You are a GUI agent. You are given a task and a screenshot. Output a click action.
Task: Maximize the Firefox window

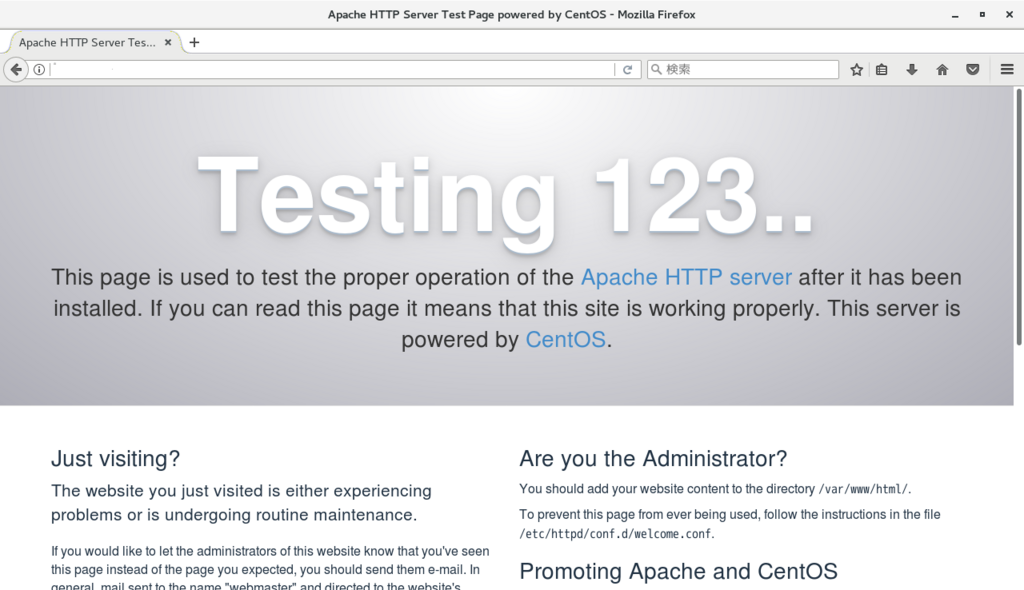tap(982, 14)
